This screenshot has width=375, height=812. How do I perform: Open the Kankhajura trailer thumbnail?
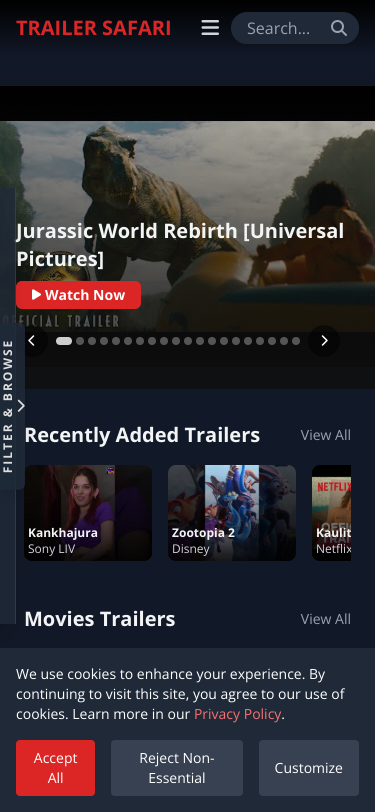click(x=88, y=513)
